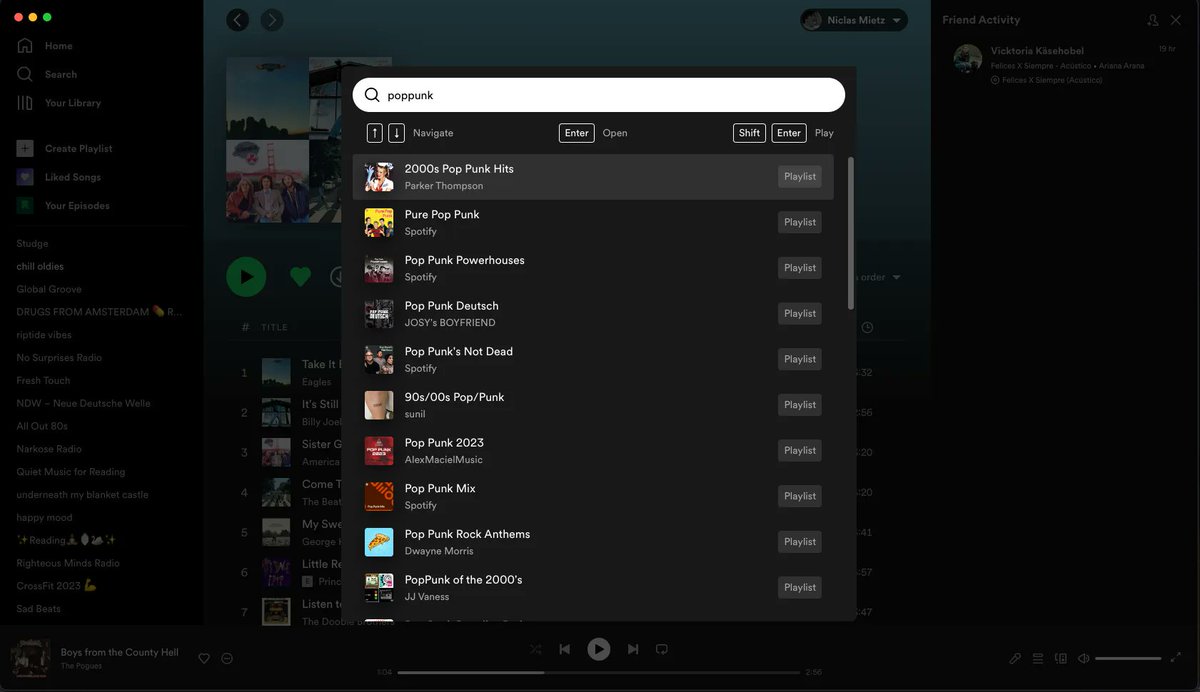Image resolution: width=1200 pixels, height=692 pixels.
Task: Click the now playing Pogues album art
Action: click(30, 658)
